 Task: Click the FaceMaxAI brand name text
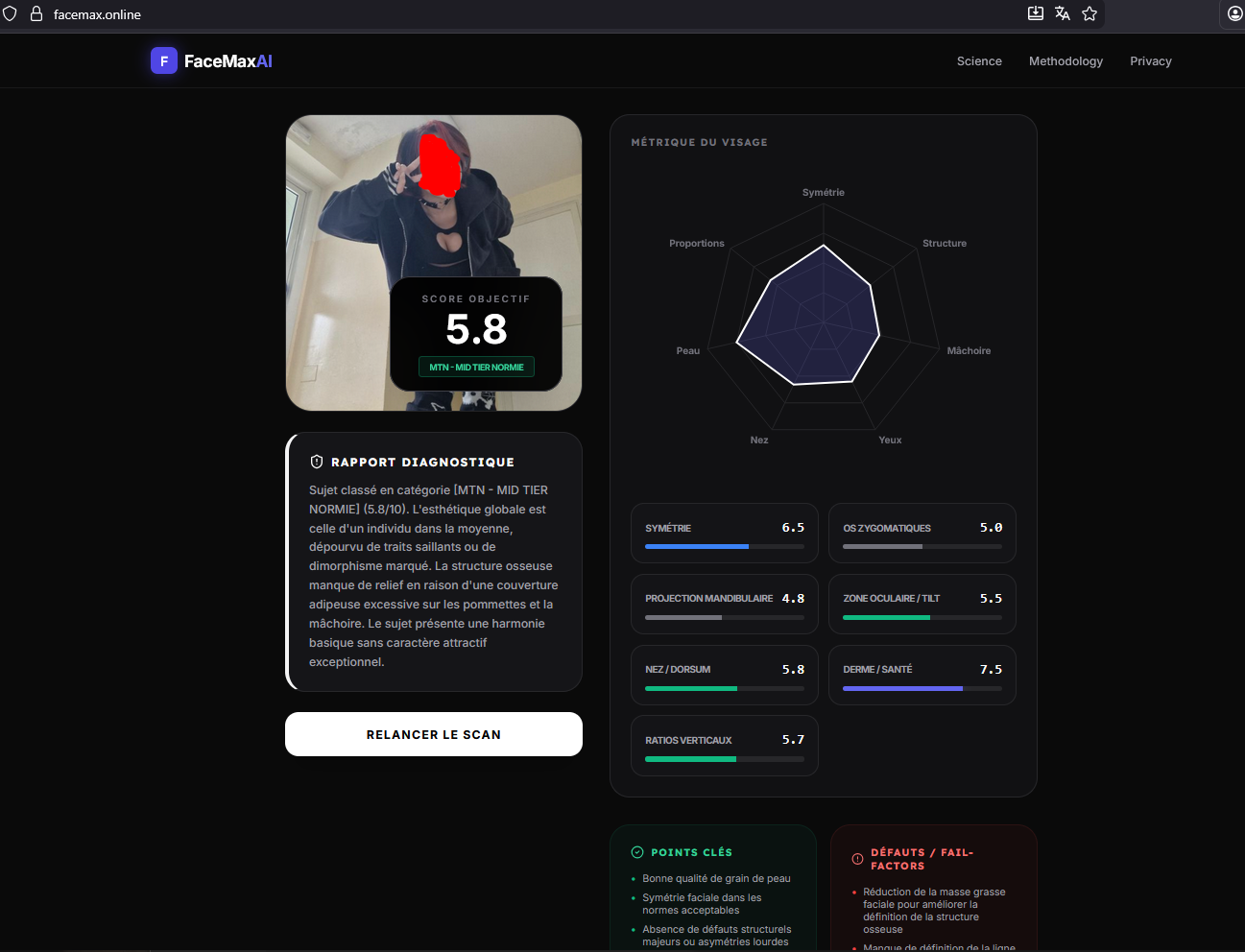point(227,60)
